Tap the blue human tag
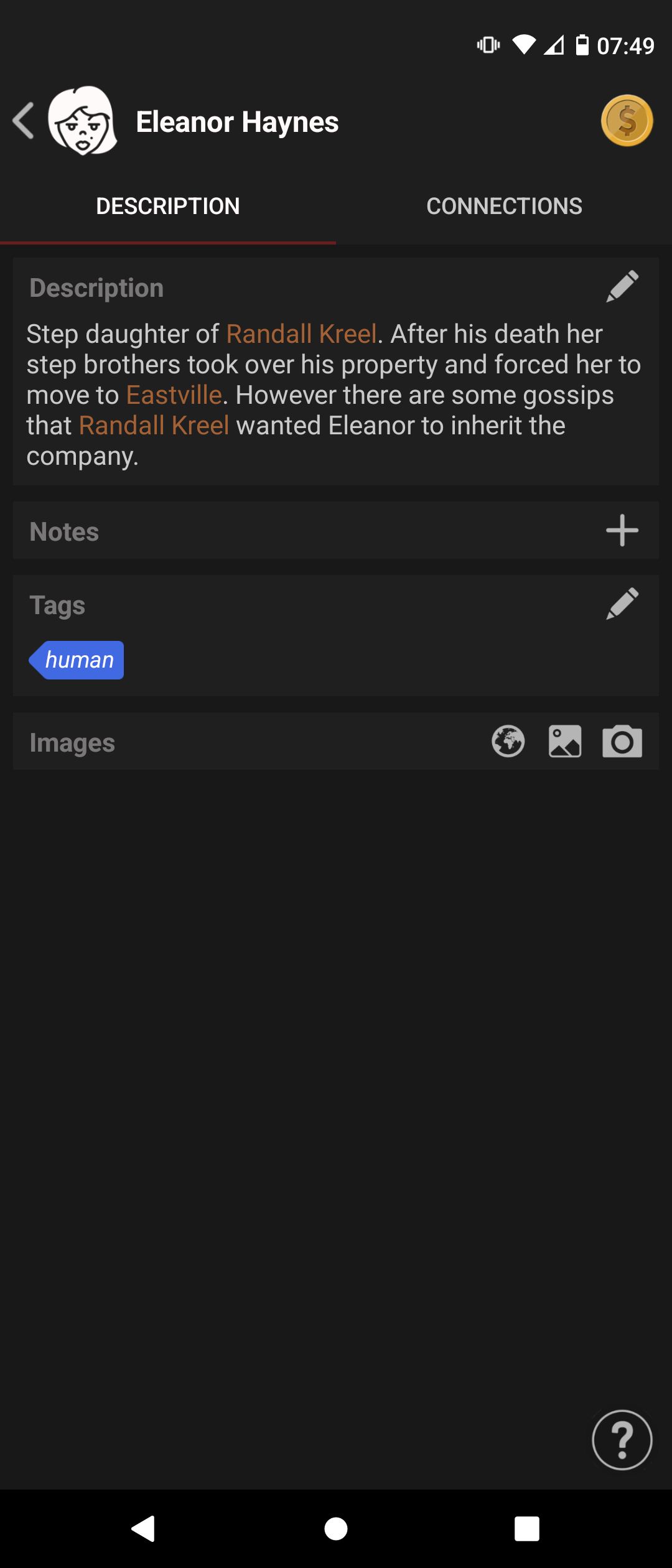 (77, 660)
